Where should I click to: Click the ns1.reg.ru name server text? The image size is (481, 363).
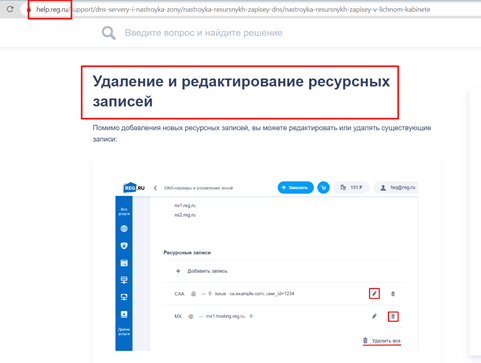pos(185,206)
